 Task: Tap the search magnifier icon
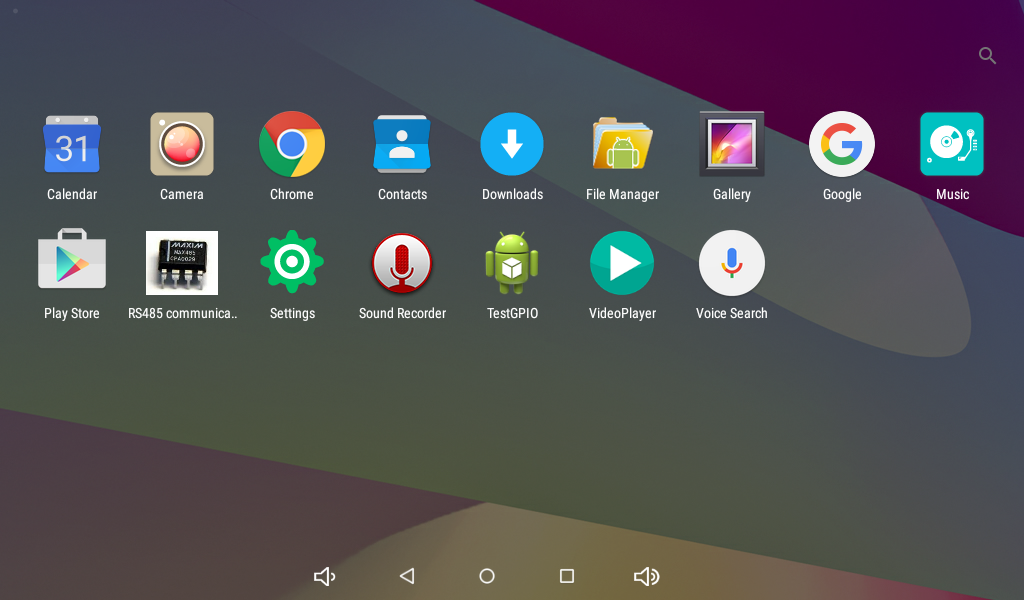click(x=987, y=56)
